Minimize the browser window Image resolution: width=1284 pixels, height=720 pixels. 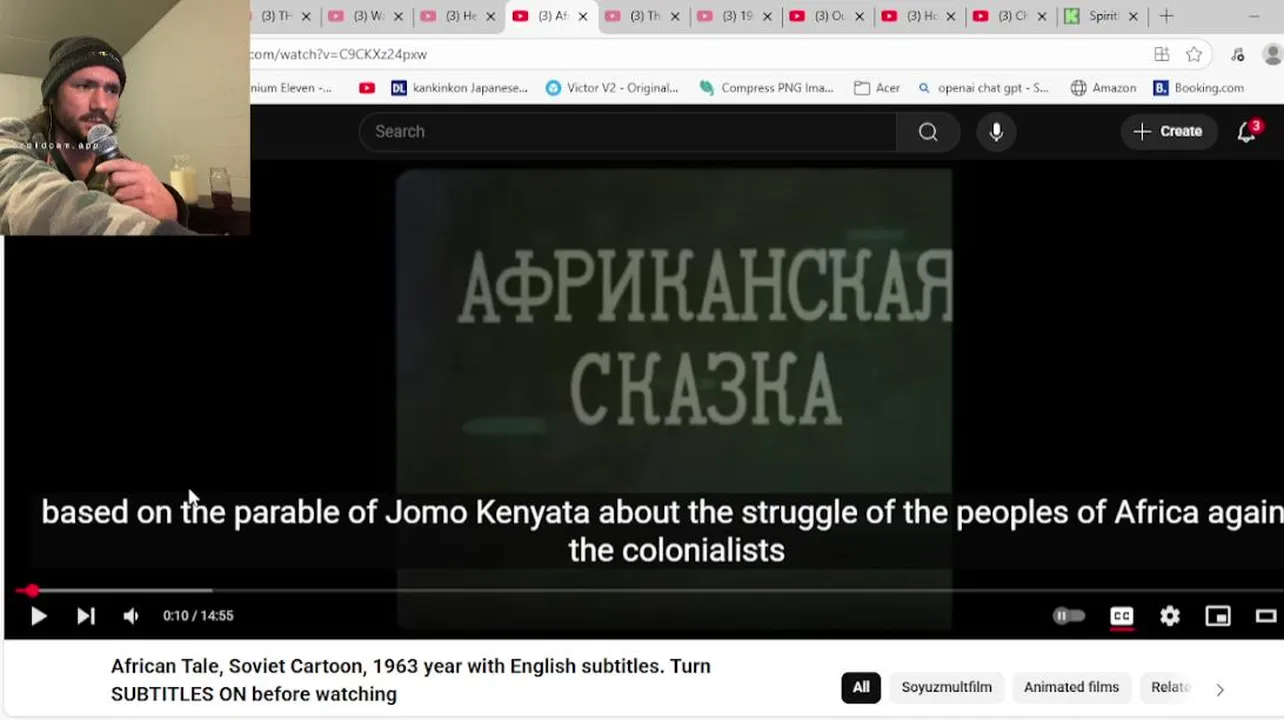(1256, 16)
